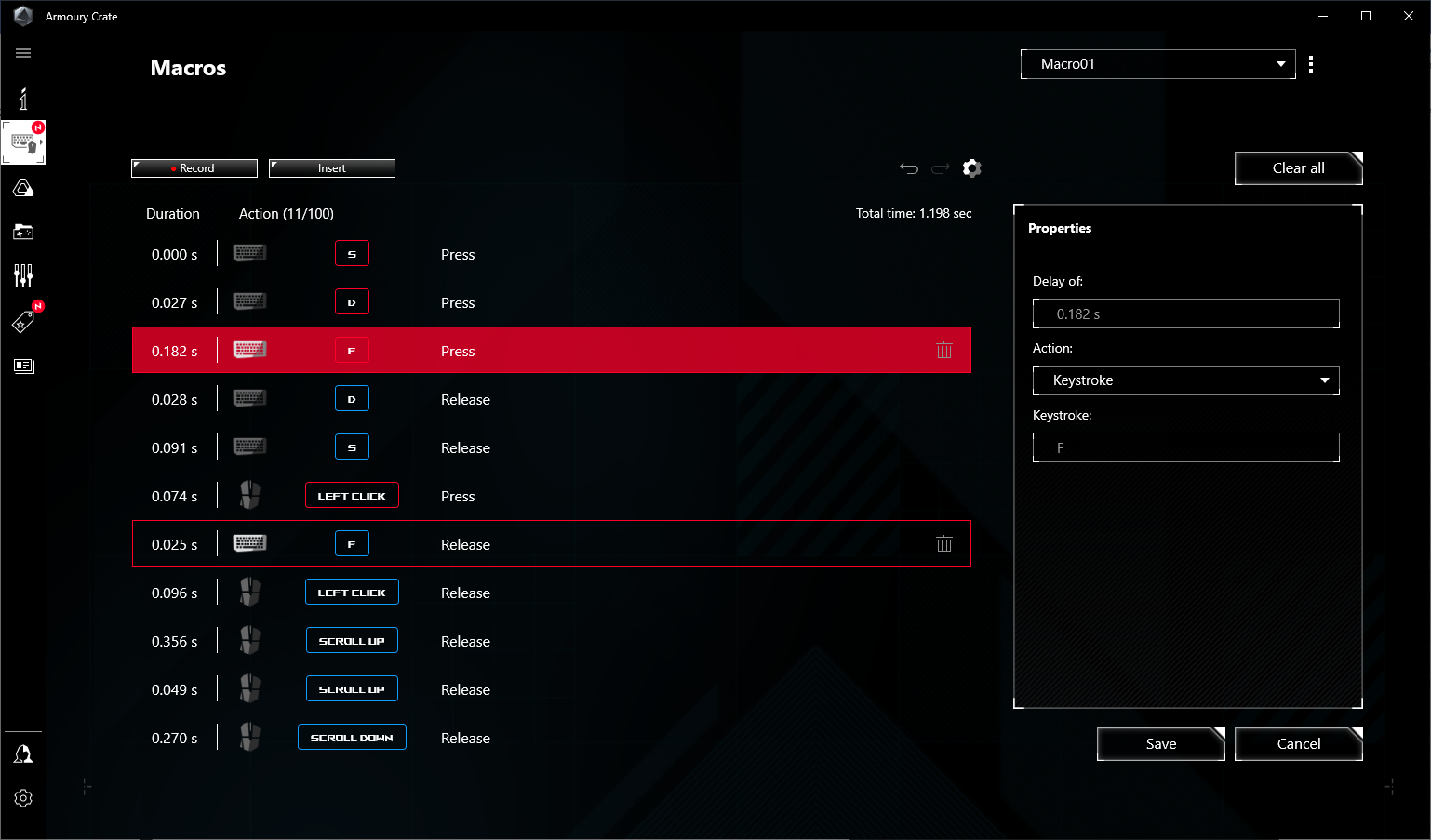Open the Game Library sidebar icon
Image resolution: width=1431 pixels, height=840 pixels.
coord(23,232)
